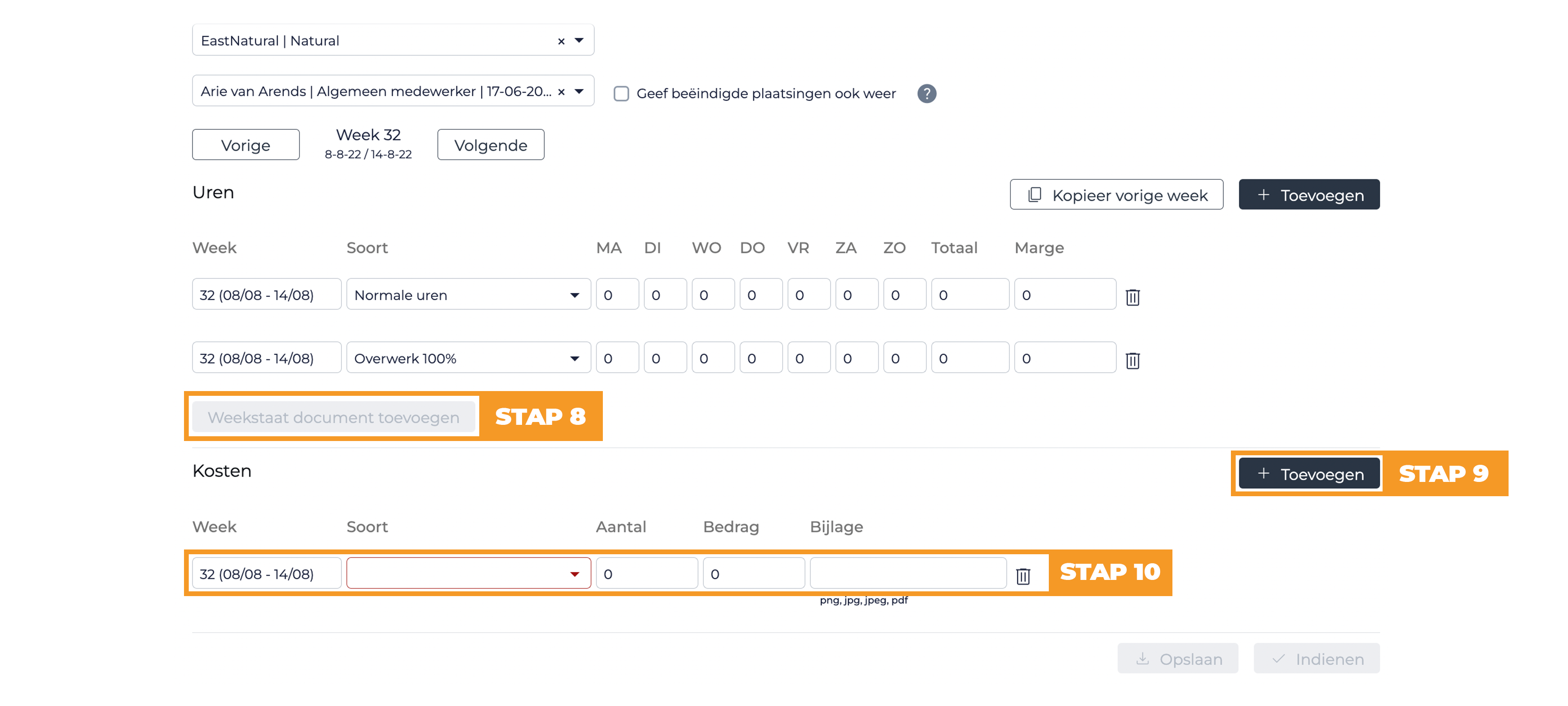1568x706 pixels.
Task: Select the Totaal field in Overwerk 100% row
Action: (x=969, y=358)
